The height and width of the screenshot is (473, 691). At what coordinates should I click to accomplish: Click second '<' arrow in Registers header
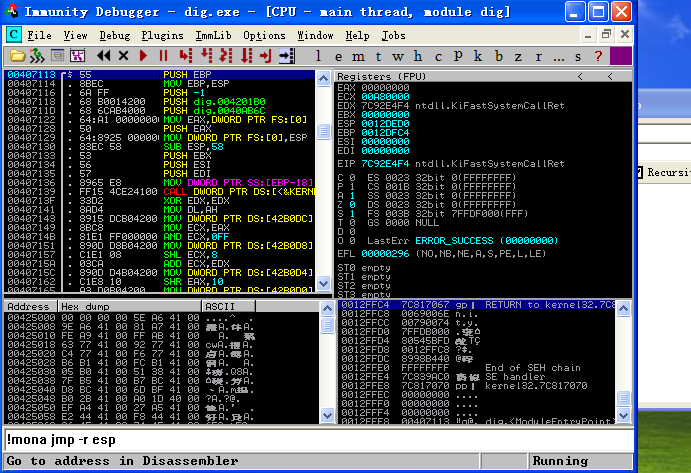(610, 76)
